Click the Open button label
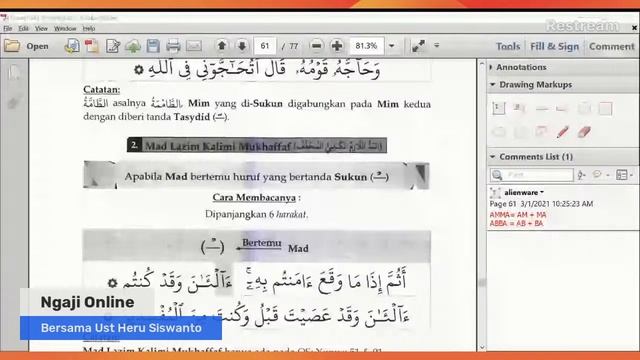Image resolution: width=640 pixels, height=360 pixels. click(38, 46)
